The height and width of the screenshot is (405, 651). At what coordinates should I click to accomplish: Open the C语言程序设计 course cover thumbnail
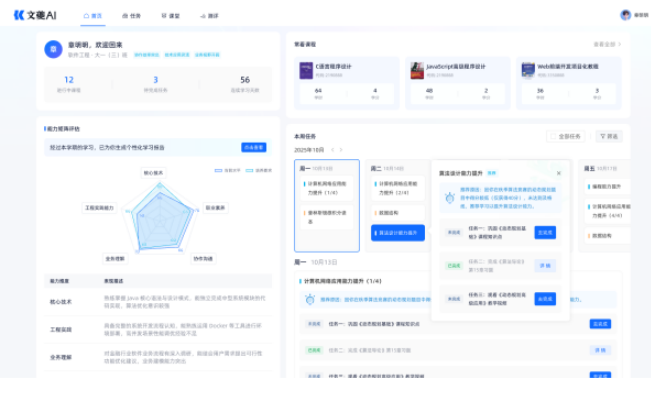(x=306, y=70)
